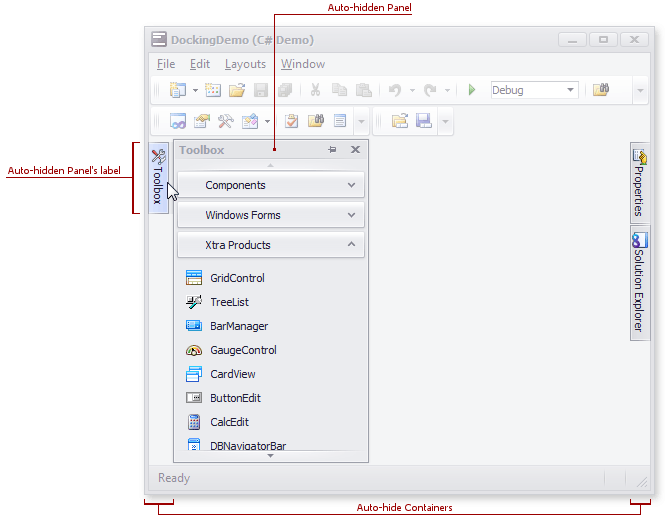Select BarManager in the toolbox list
The image size is (665, 517).
pos(239,326)
